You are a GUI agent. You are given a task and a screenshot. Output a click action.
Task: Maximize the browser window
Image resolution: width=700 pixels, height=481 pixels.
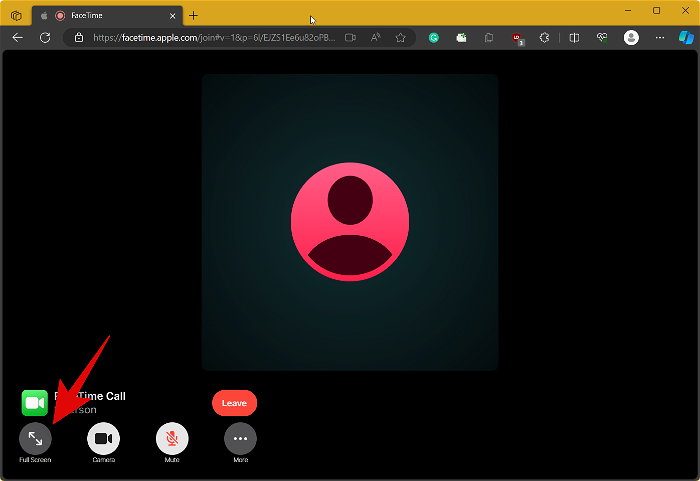pos(656,10)
